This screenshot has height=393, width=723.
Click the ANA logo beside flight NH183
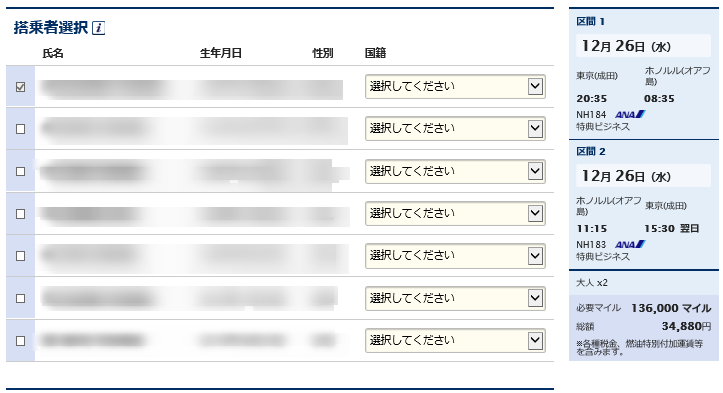[x=630, y=244]
